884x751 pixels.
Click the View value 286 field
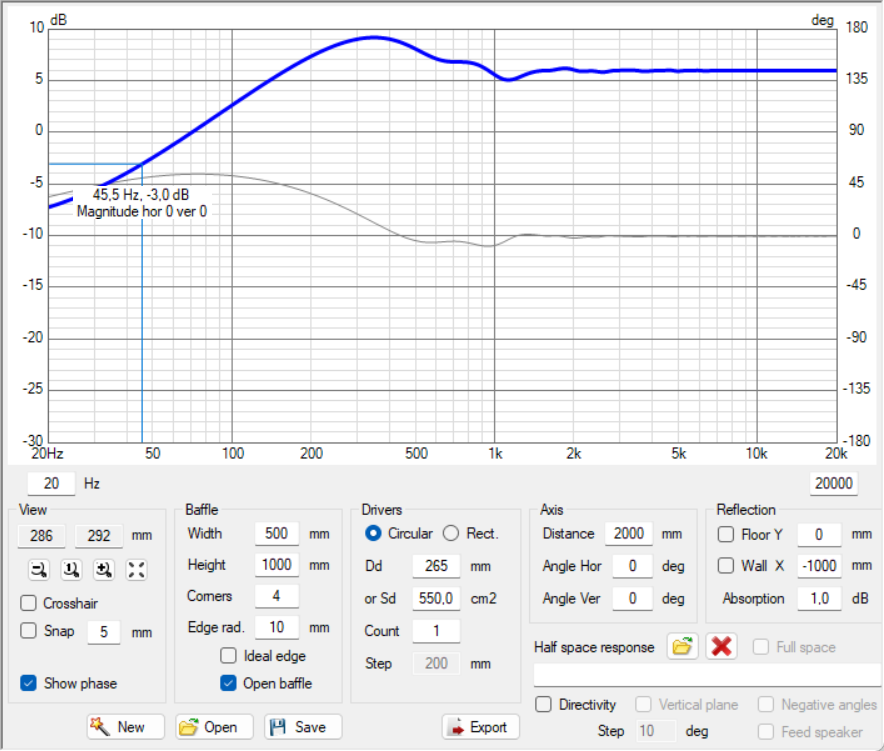(x=41, y=536)
